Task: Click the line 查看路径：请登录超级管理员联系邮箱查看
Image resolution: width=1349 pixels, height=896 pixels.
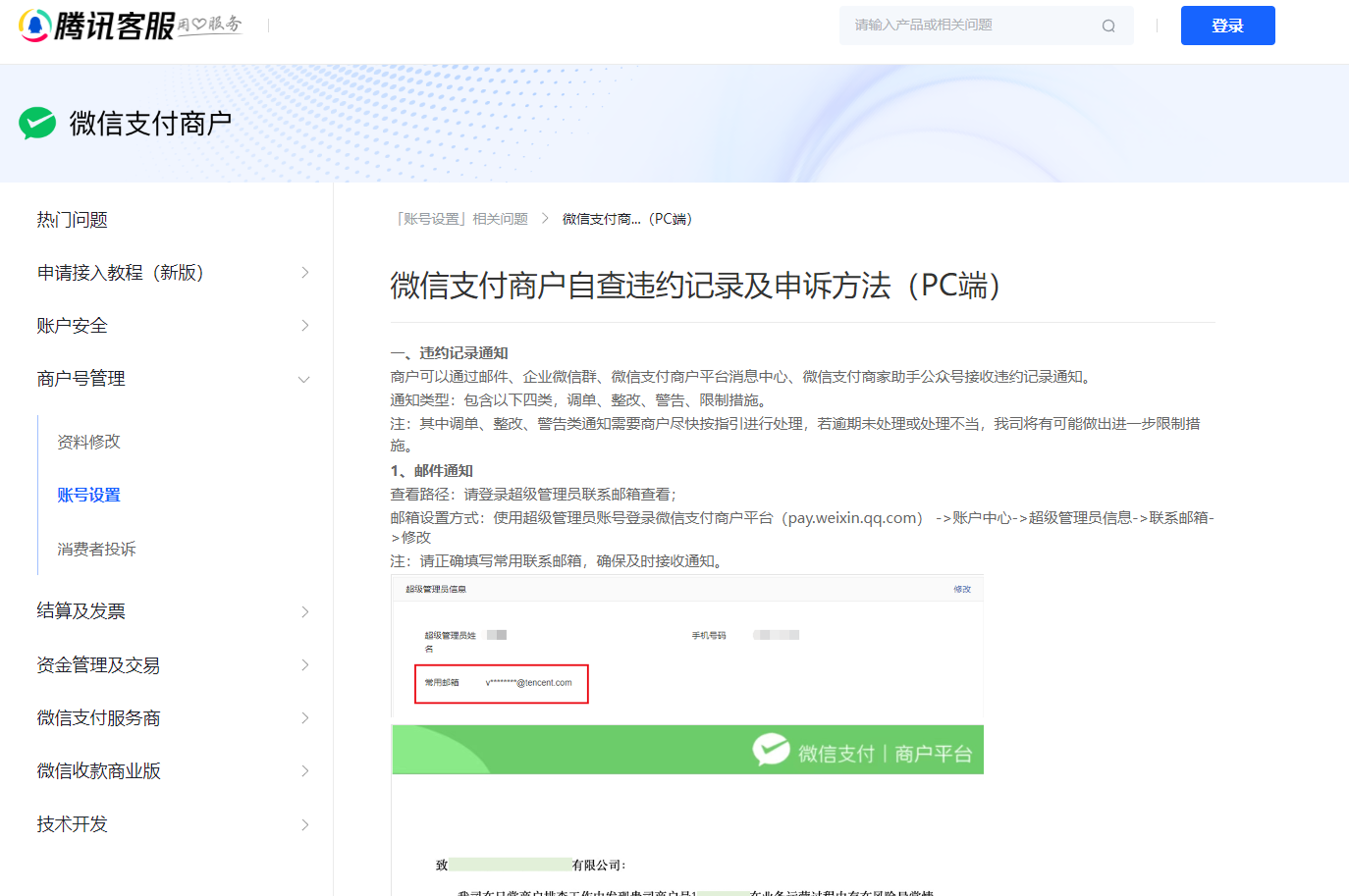Action: point(533,495)
